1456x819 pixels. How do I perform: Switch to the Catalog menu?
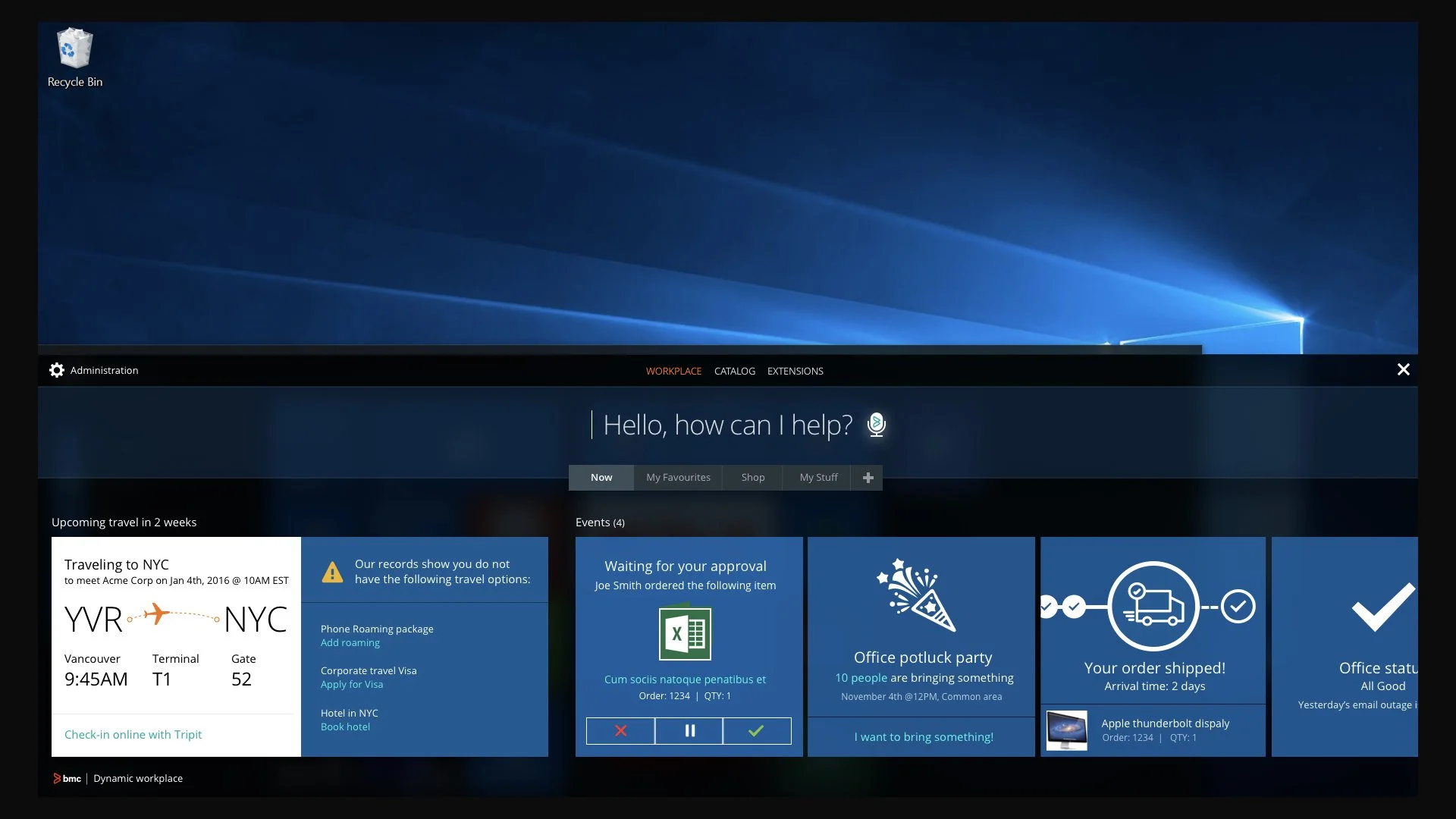[734, 372]
